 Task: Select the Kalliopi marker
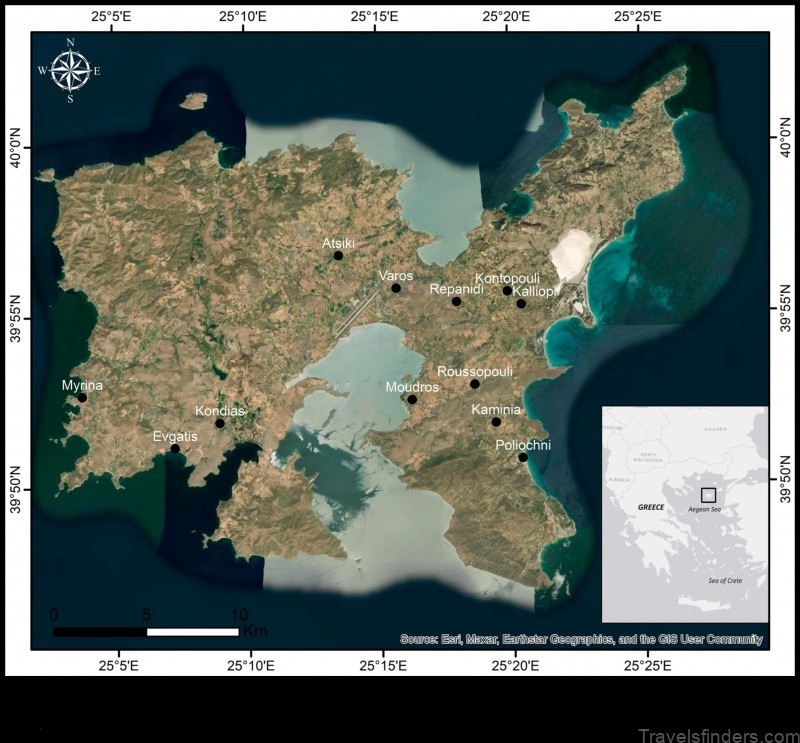pyautogui.click(x=521, y=303)
